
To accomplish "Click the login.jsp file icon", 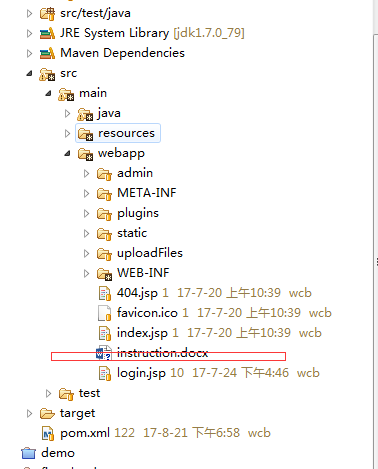I will coord(105,374).
